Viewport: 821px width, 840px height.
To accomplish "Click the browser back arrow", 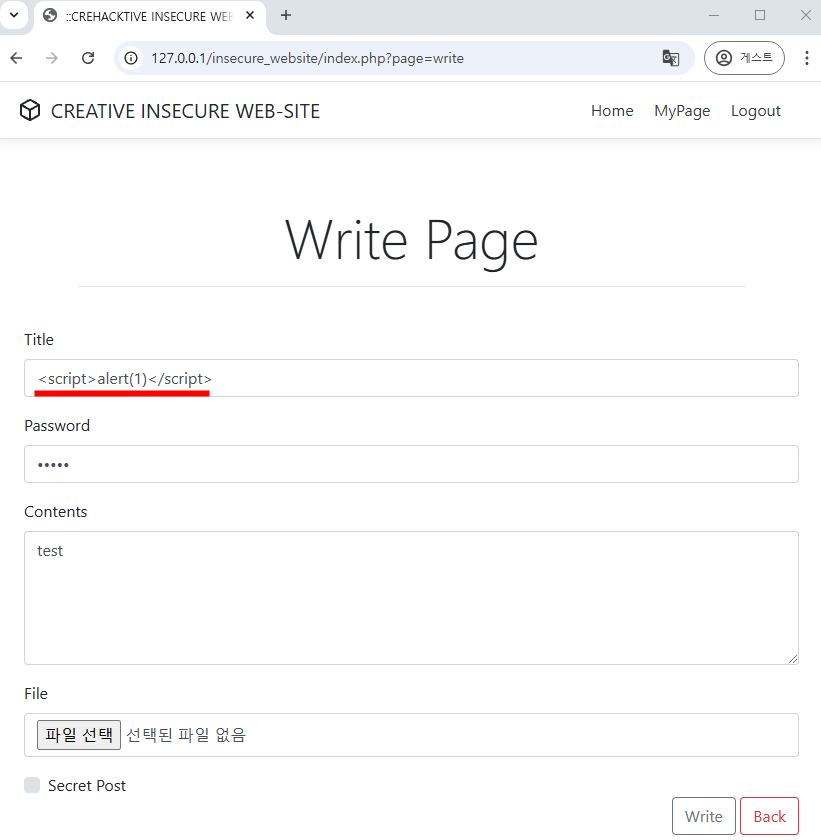I will (17, 58).
